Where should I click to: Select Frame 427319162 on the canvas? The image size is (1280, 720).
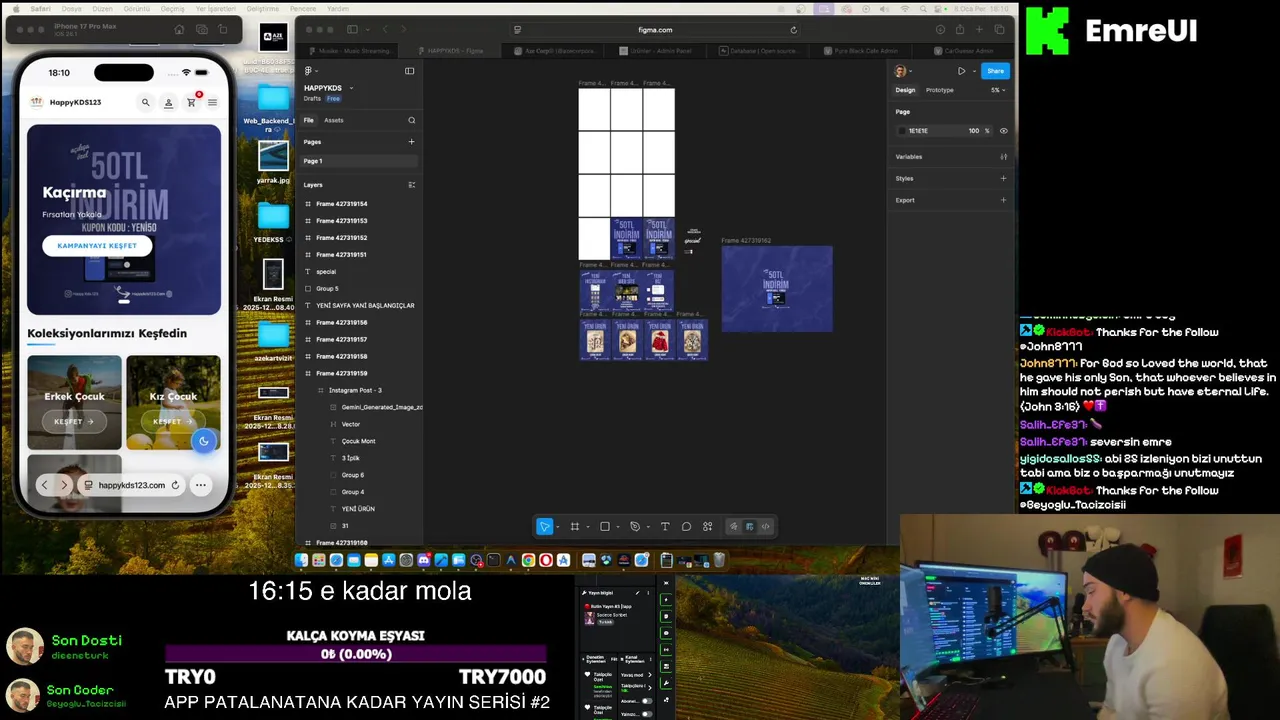pos(777,288)
